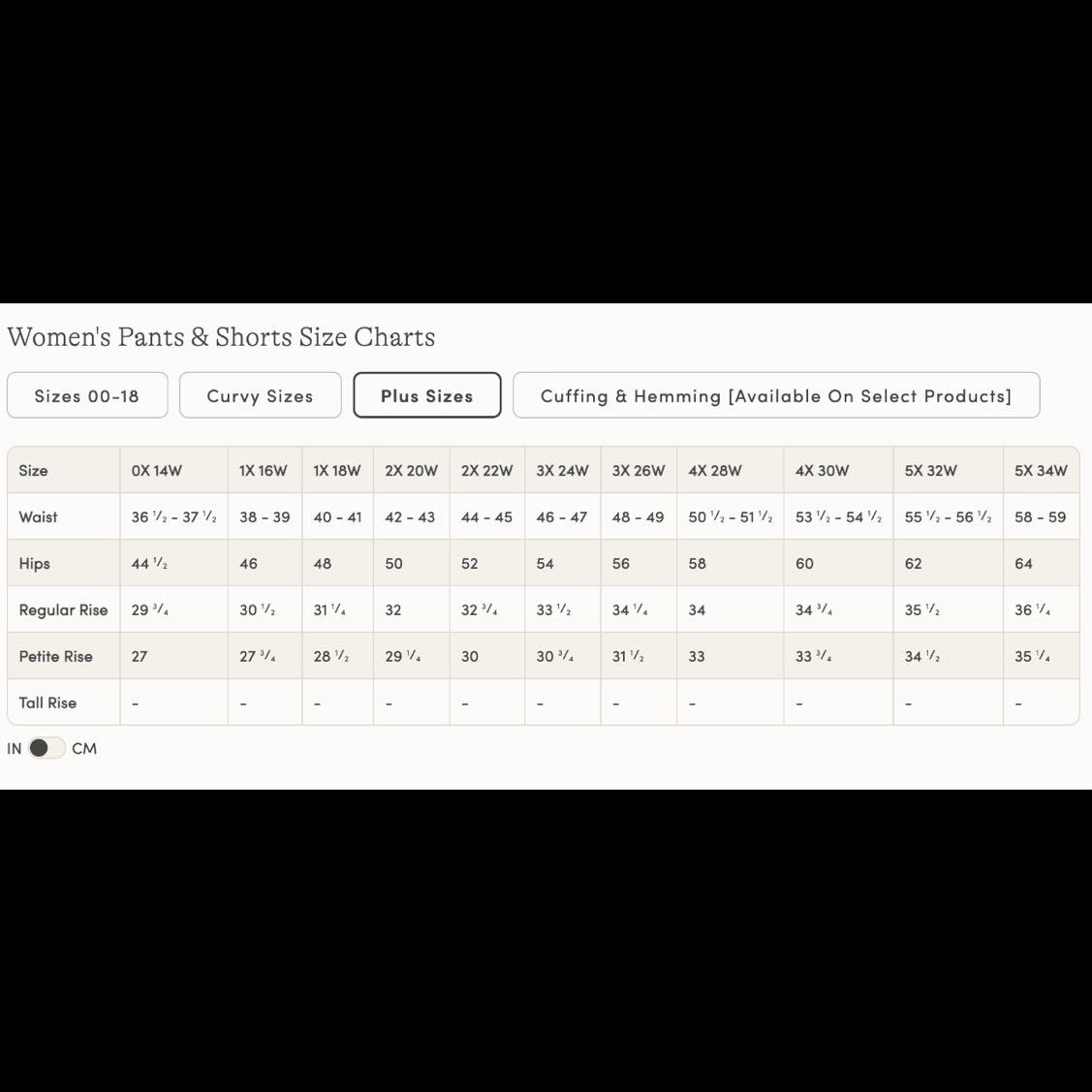Click the Tall Rise row label
The image size is (1092, 1092).
pyautogui.click(x=47, y=702)
